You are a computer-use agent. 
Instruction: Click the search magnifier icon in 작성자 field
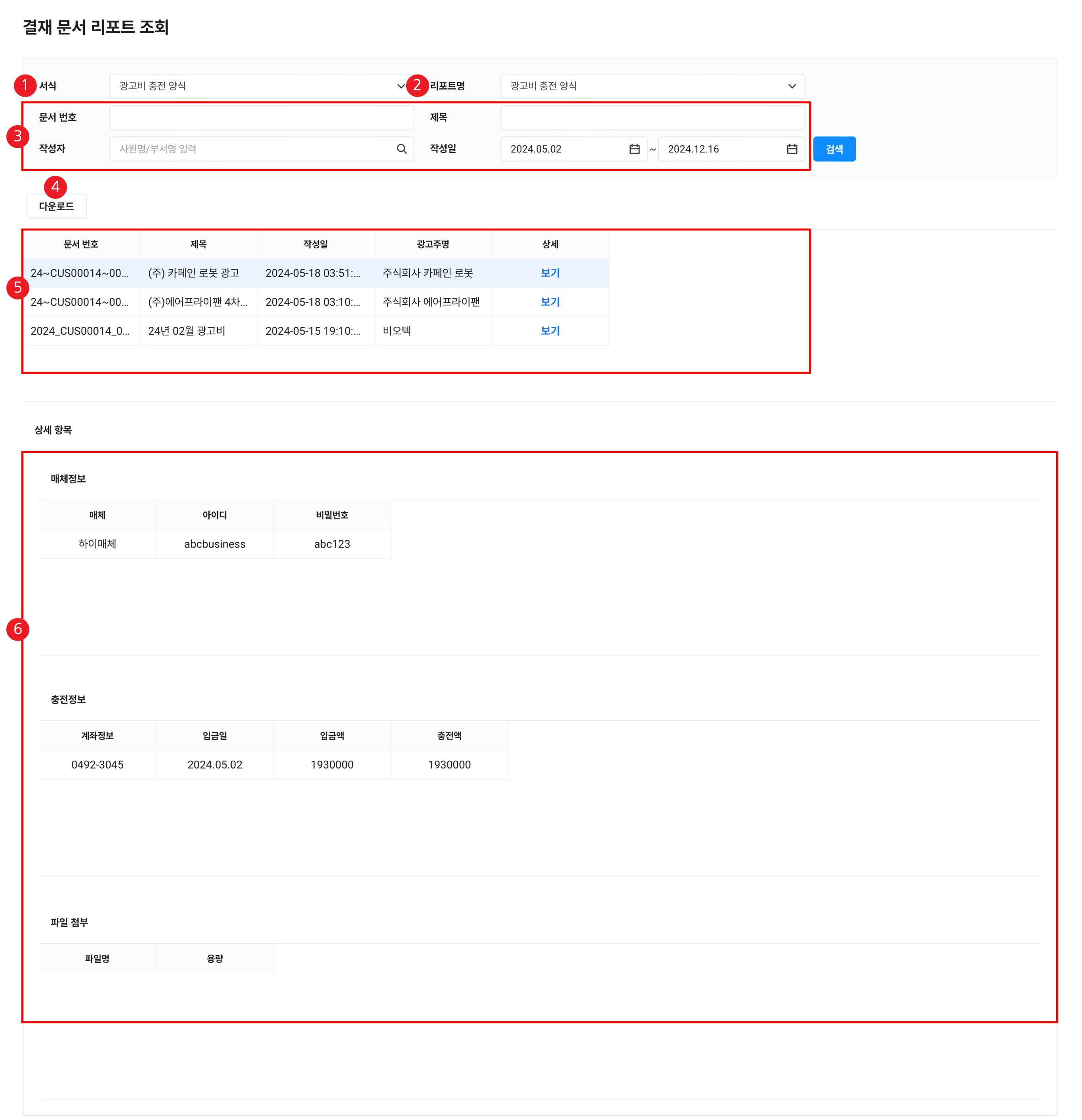click(x=401, y=149)
